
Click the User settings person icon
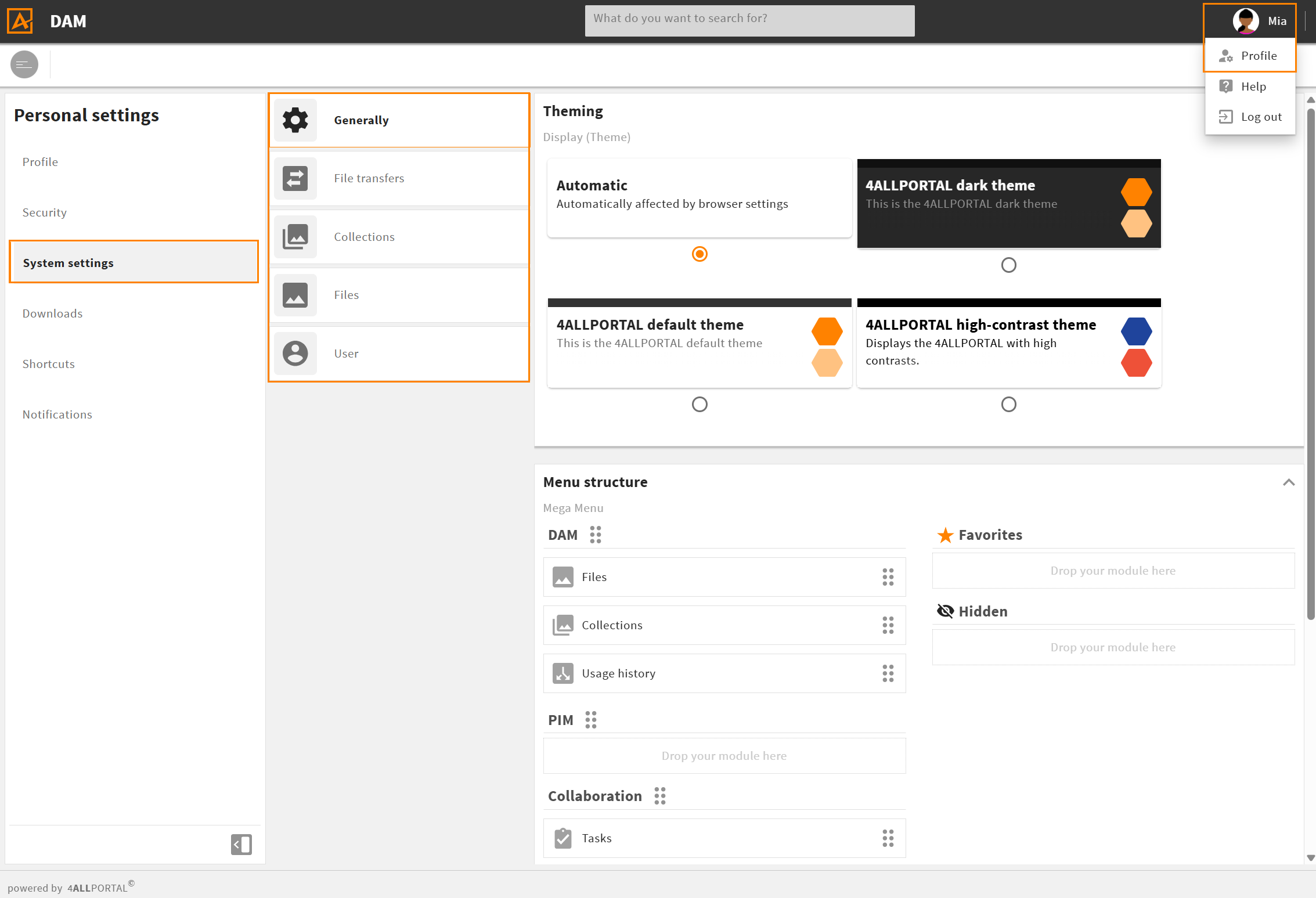pyautogui.click(x=295, y=353)
